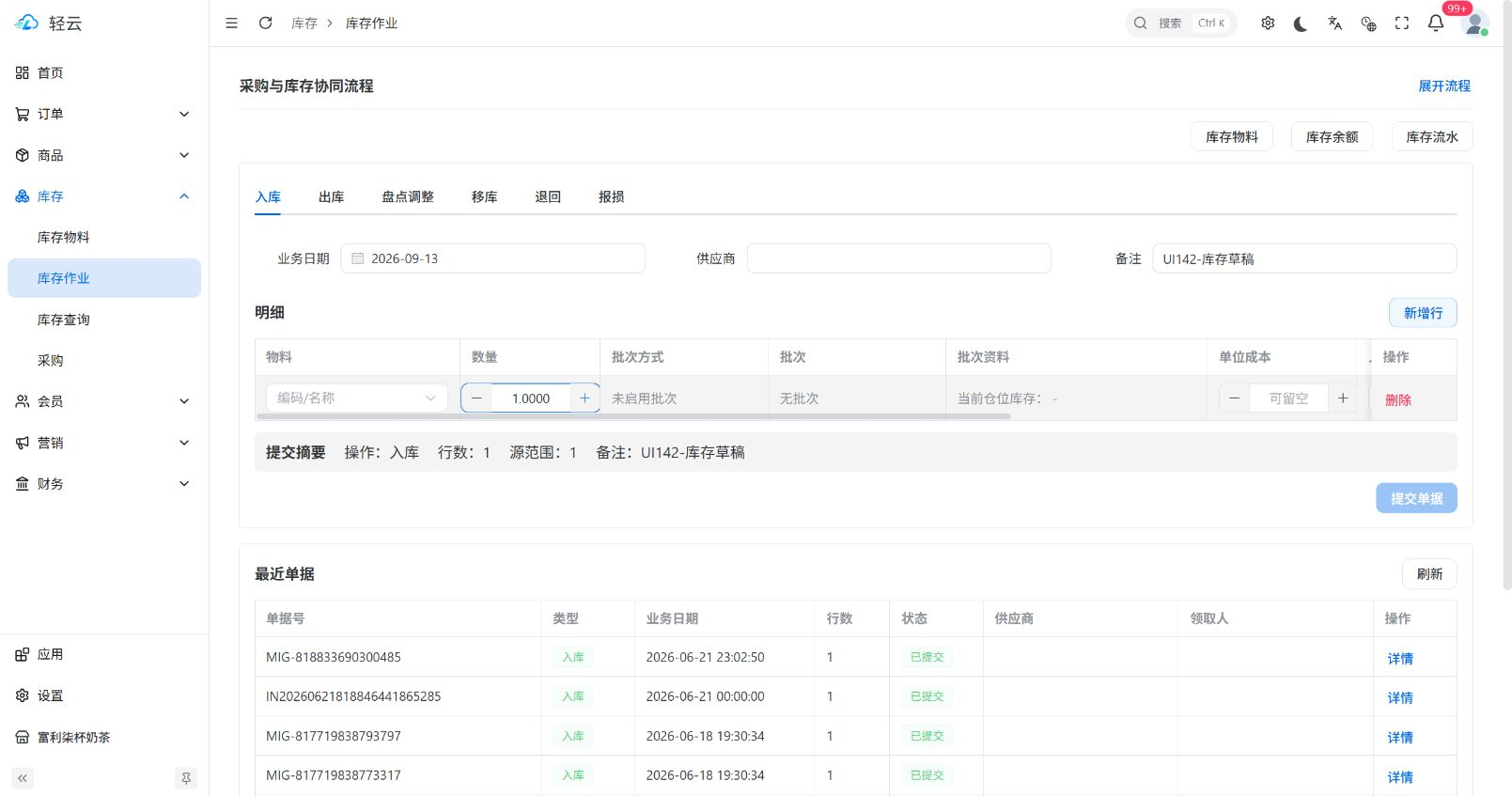The width and height of the screenshot is (1512, 797).
Task: Expand the 订单 menu
Action: pos(104,114)
